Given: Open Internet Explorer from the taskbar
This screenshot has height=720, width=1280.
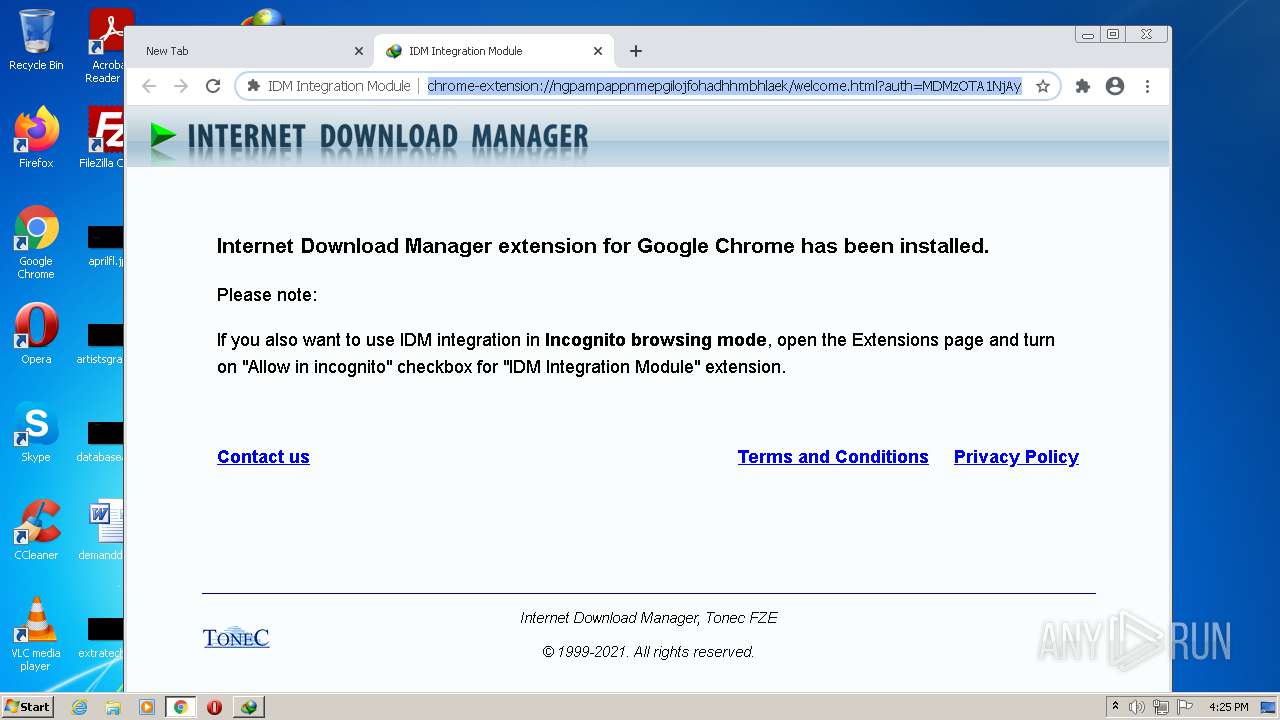Looking at the screenshot, I should point(79,707).
